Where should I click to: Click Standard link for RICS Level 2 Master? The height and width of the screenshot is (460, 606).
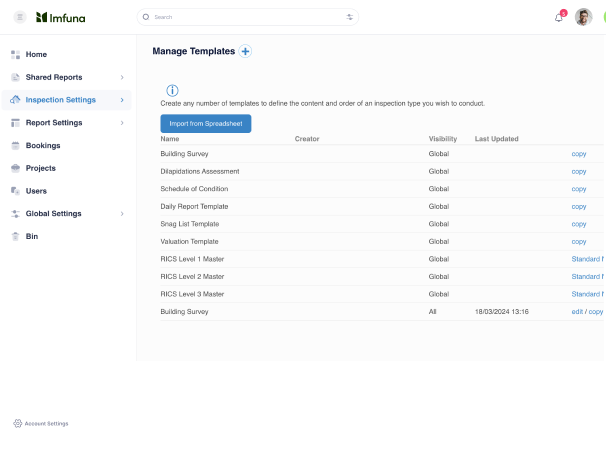pos(587,276)
